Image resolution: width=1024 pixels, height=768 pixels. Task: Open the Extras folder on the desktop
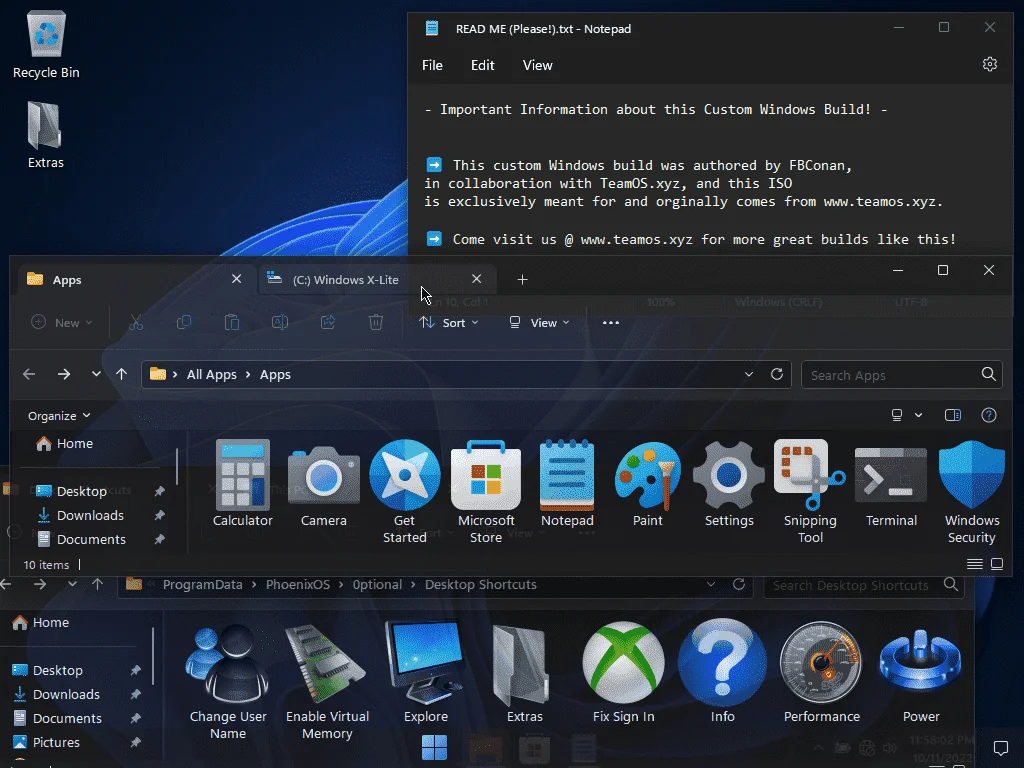[x=46, y=135]
